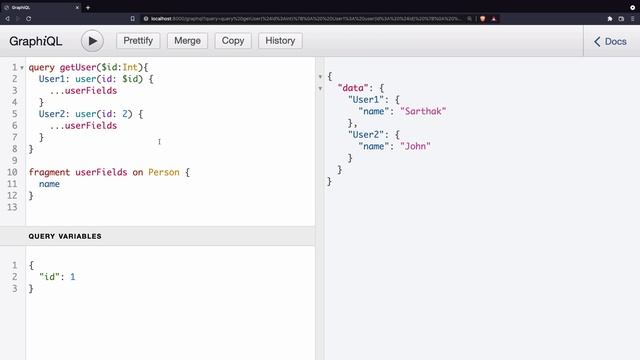The image size is (640, 360).
Task: Reload the page with the refresh icon
Action: click(29, 19)
